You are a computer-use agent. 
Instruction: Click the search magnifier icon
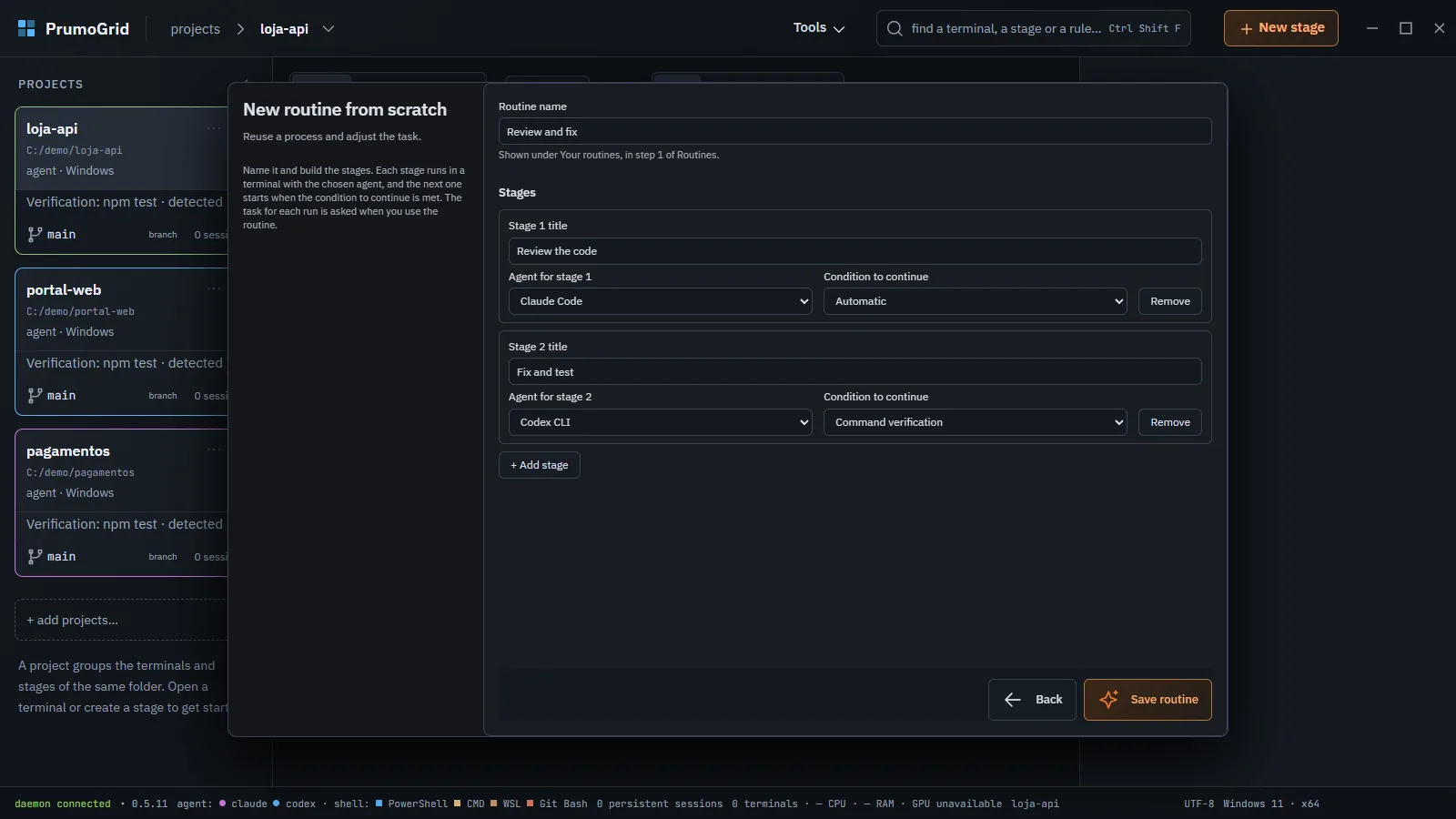(x=895, y=28)
